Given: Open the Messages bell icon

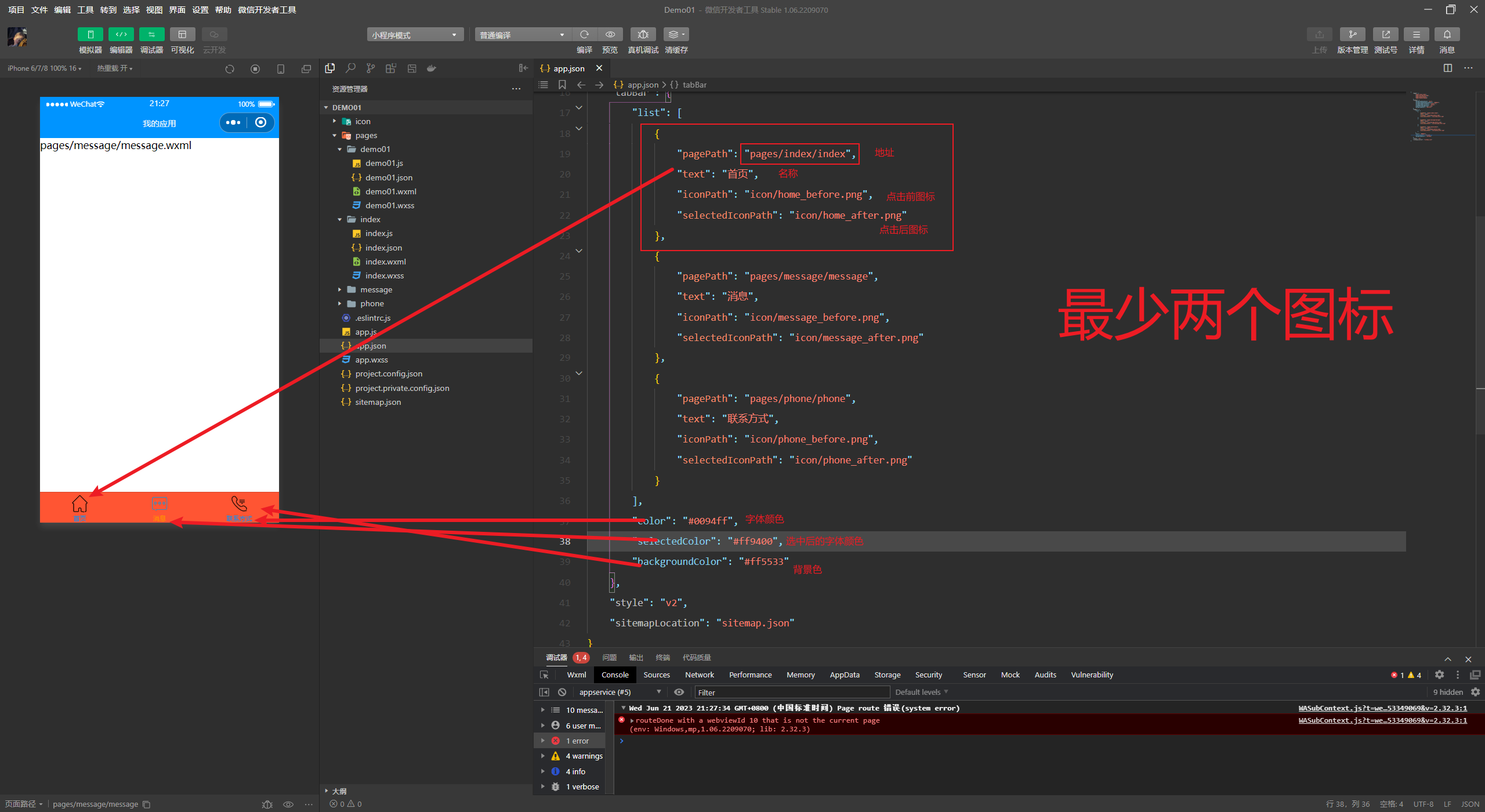Looking at the screenshot, I should pos(1447,35).
